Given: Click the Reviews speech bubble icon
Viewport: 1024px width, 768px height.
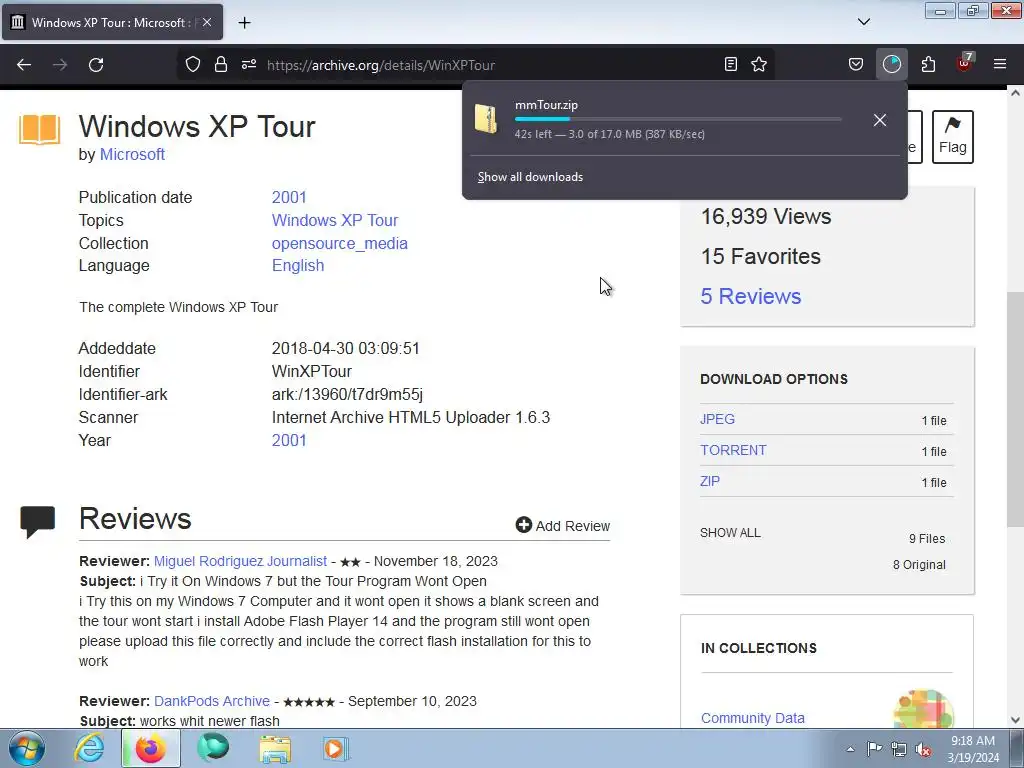Looking at the screenshot, I should point(38,521).
